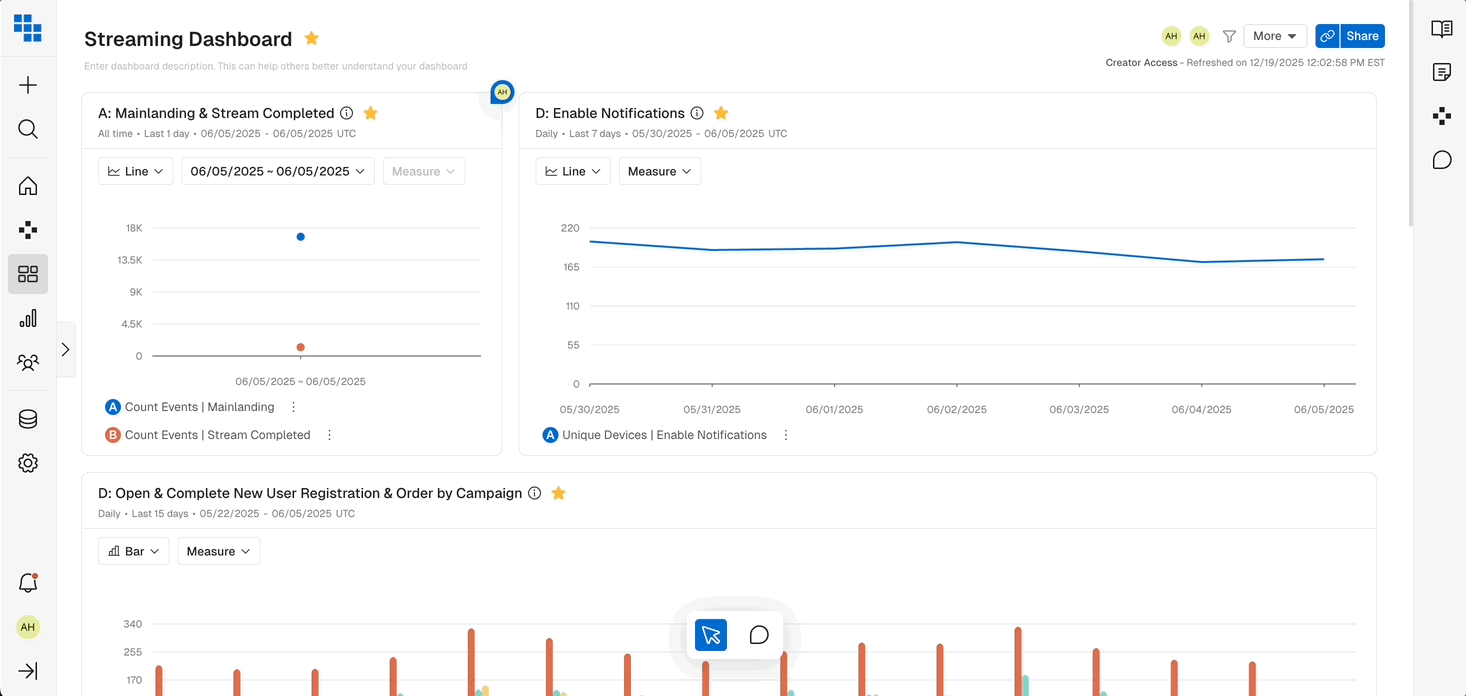Screen dimensions: 1466x696
Task: Open the search icon in left sidebar
Action: click(x=28, y=129)
